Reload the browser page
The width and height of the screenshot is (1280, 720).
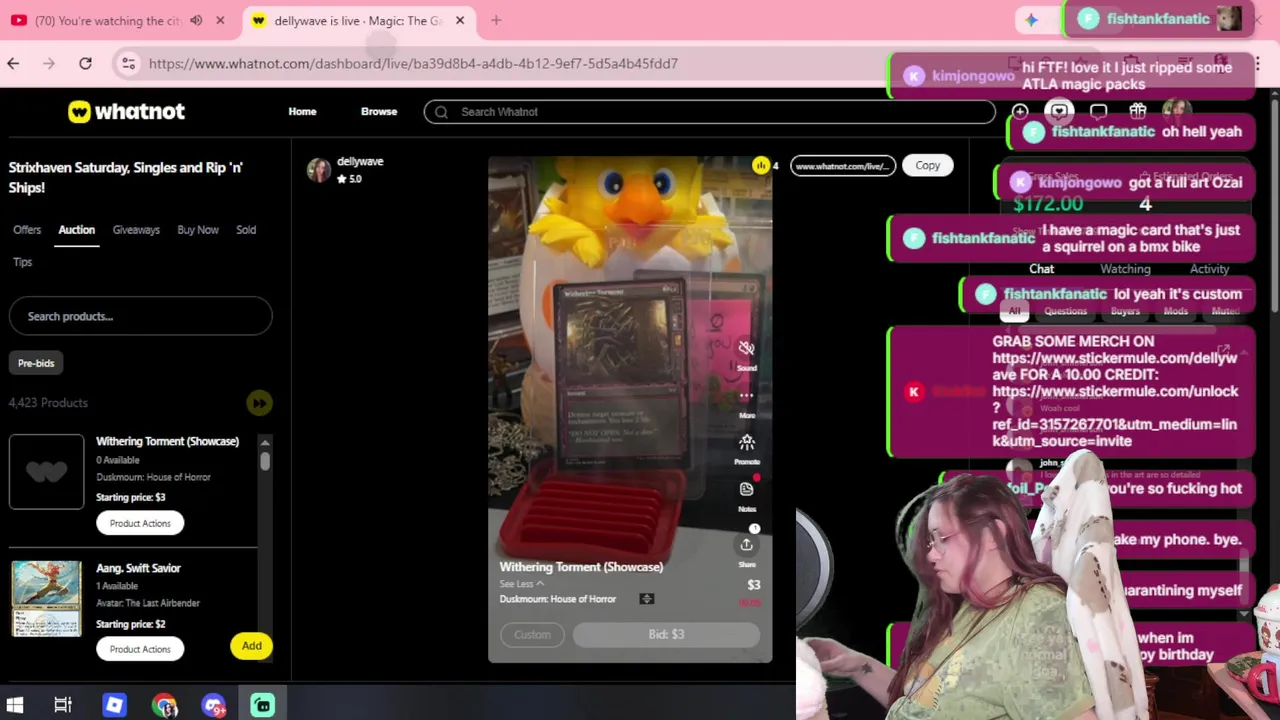(85, 64)
